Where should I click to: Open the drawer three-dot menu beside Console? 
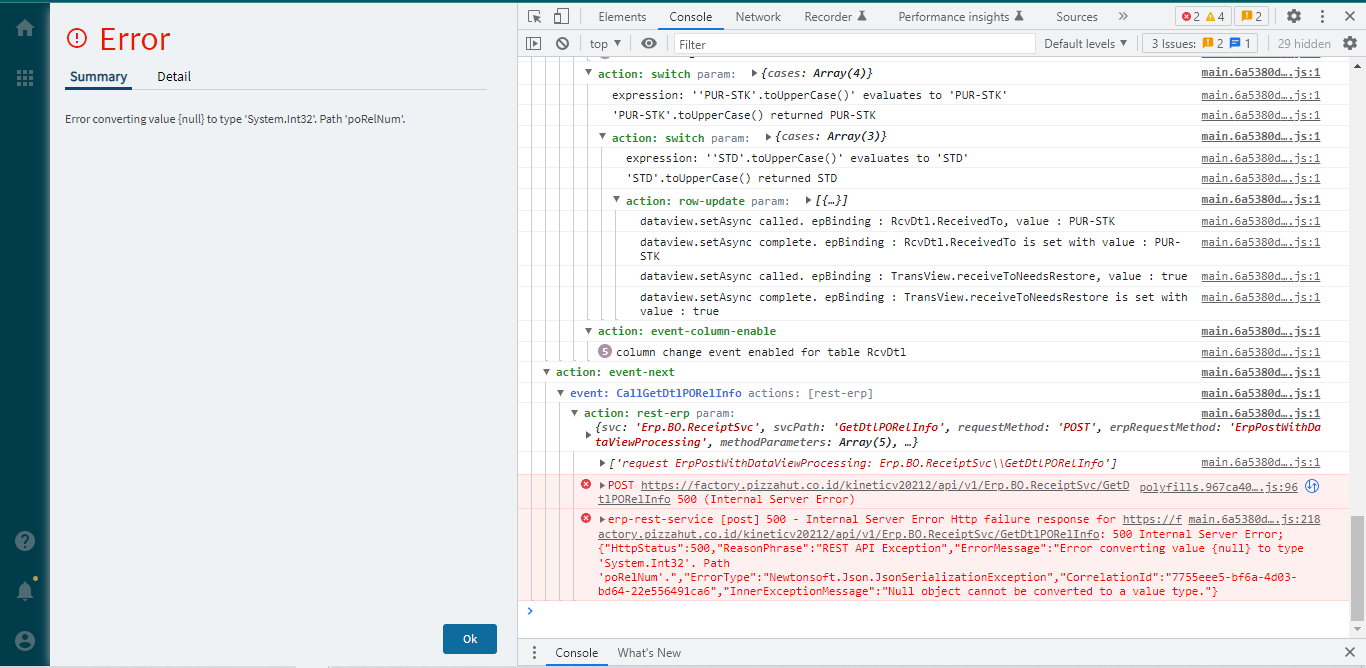point(535,653)
